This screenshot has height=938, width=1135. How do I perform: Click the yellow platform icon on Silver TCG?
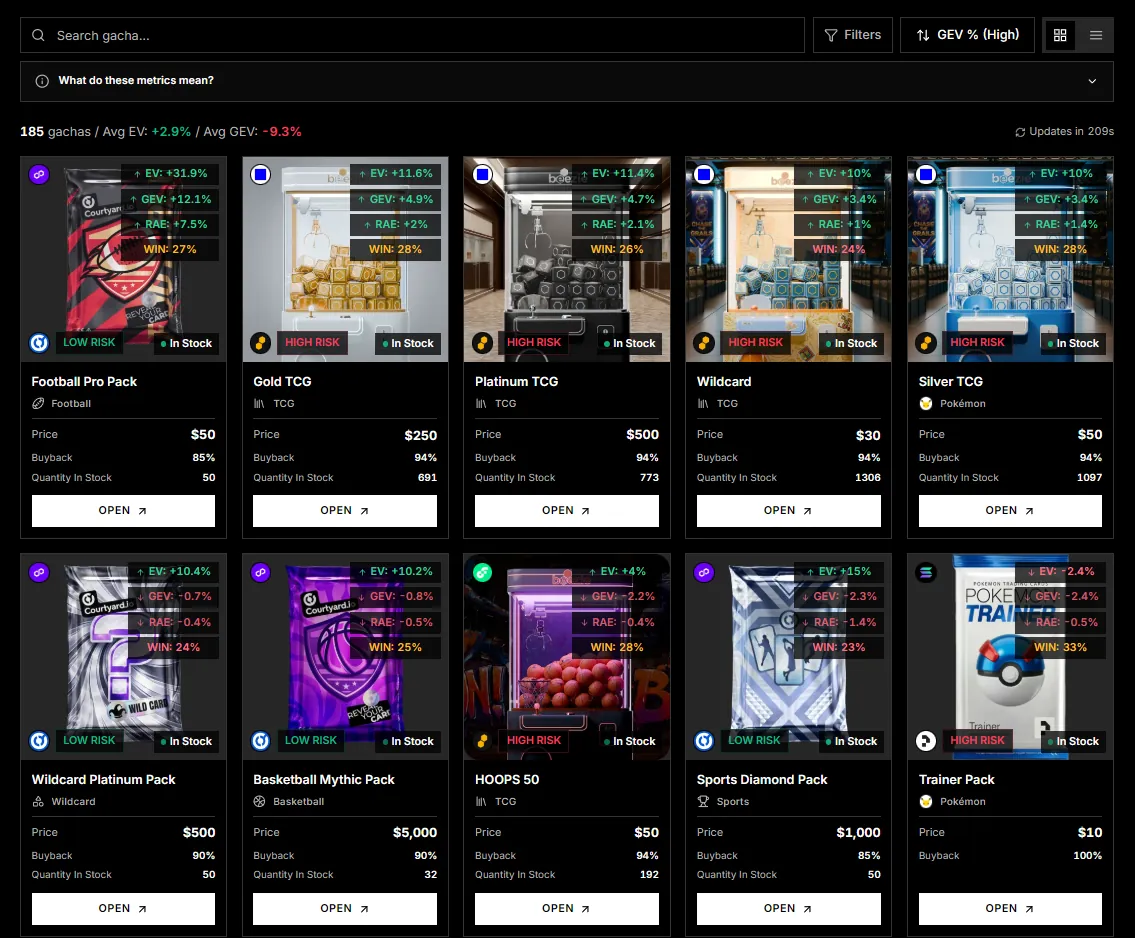tap(926, 343)
